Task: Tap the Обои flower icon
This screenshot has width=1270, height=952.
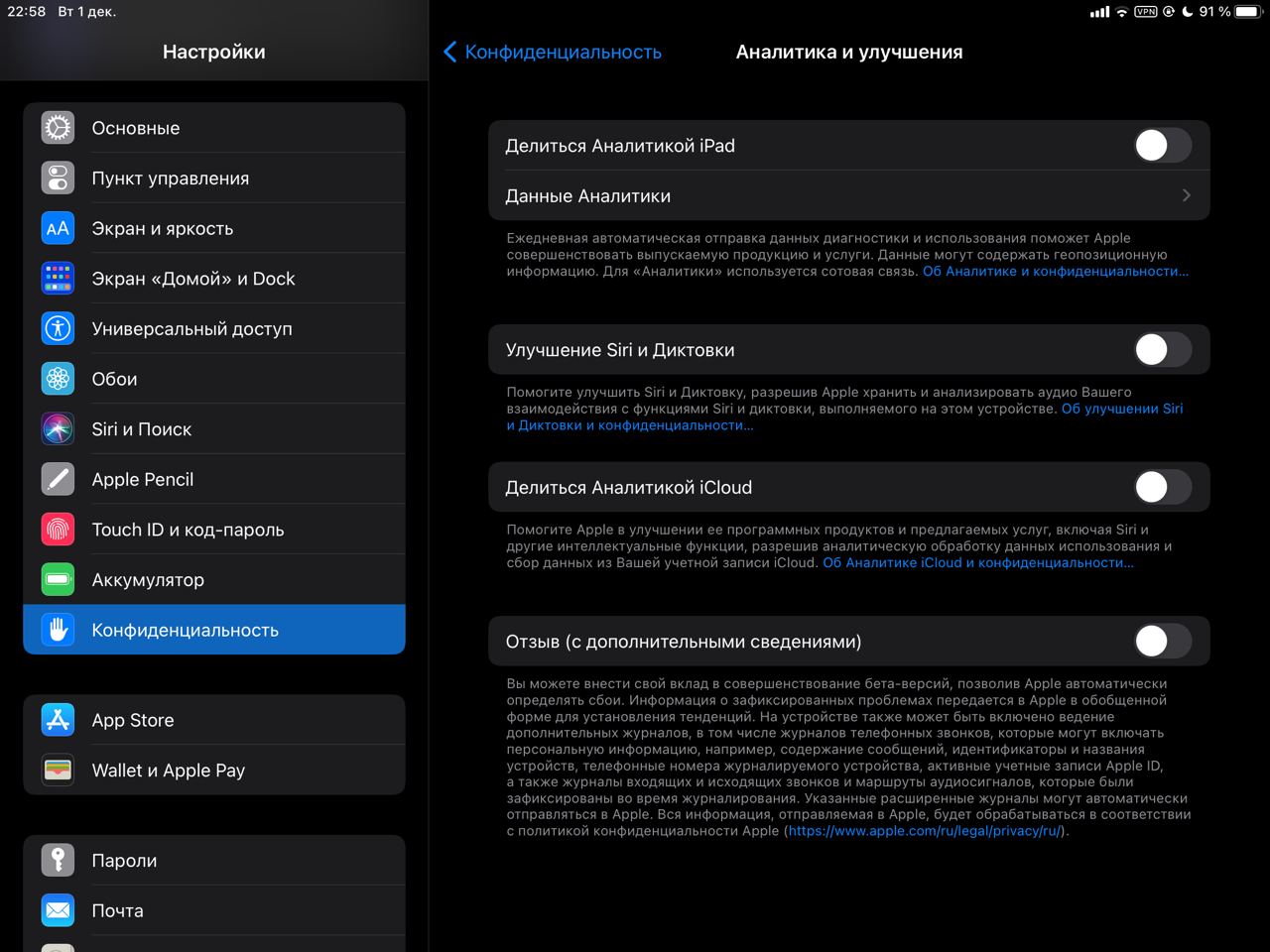Action: pyautogui.click(x=59, y=379)
